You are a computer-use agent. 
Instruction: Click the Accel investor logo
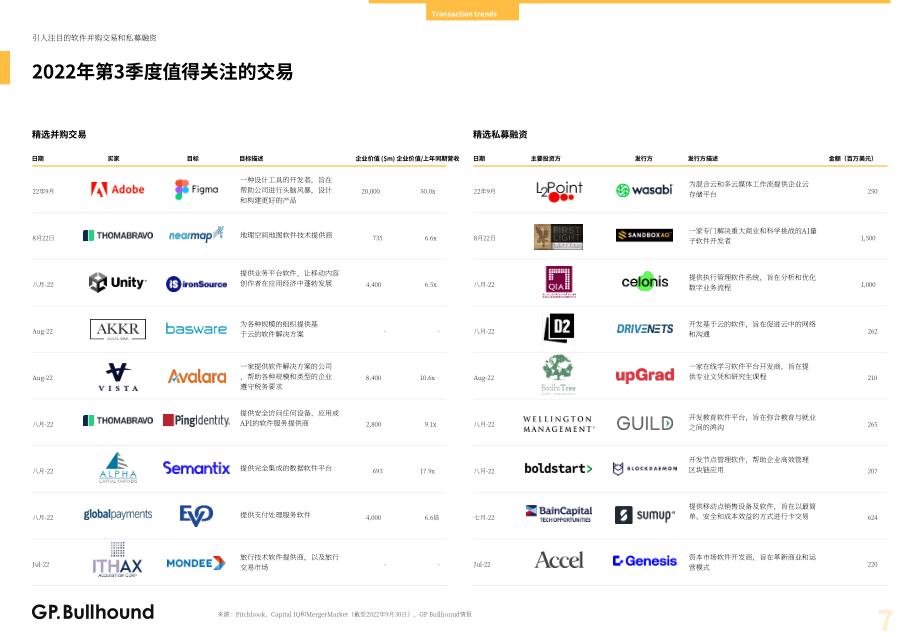pyautogui.click(x=559, y=560)
